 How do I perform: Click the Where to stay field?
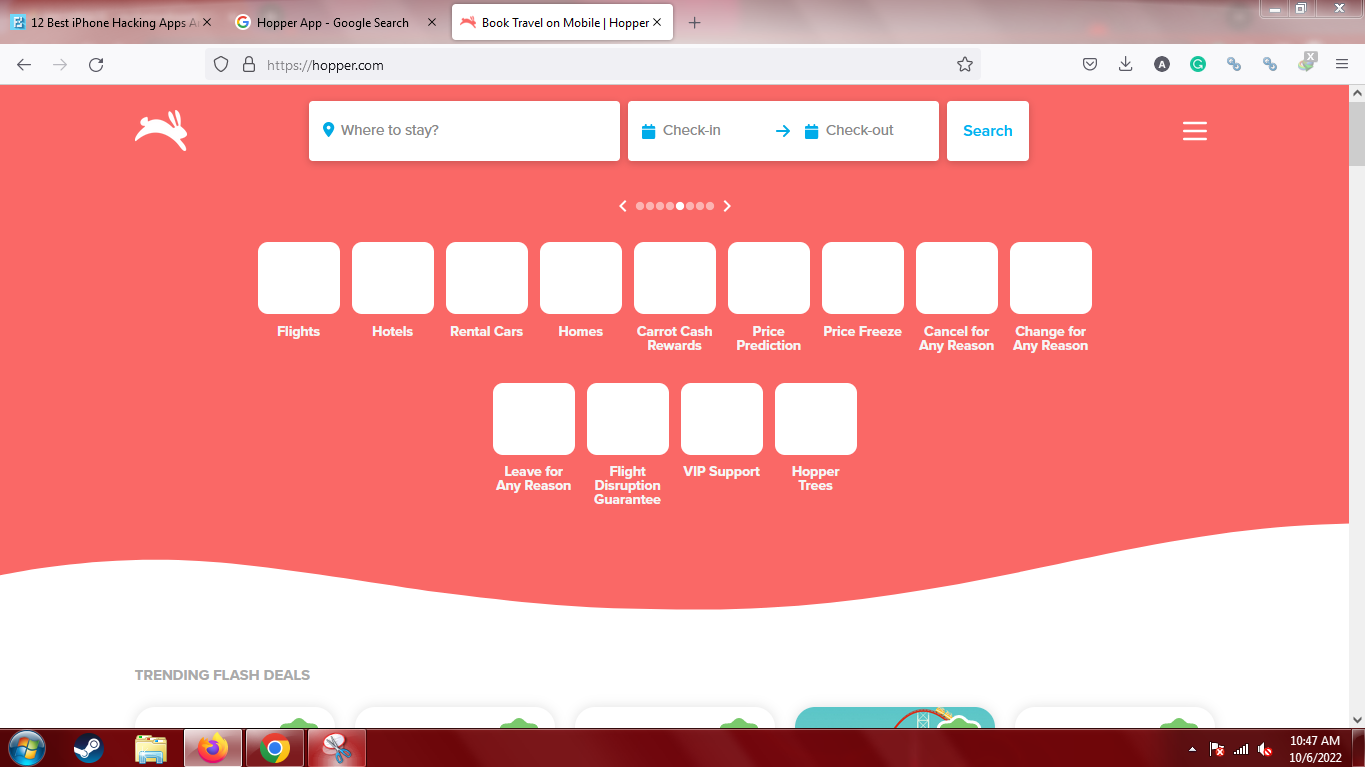[x=464, y=131]
